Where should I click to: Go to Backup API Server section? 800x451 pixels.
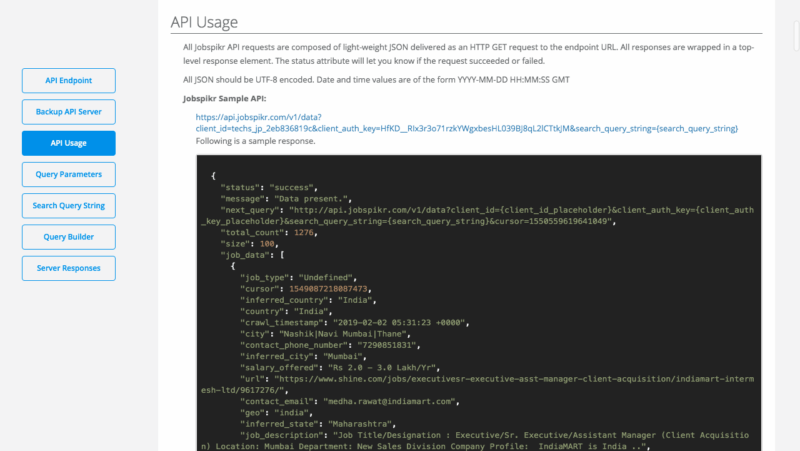(x=68, y=112)
